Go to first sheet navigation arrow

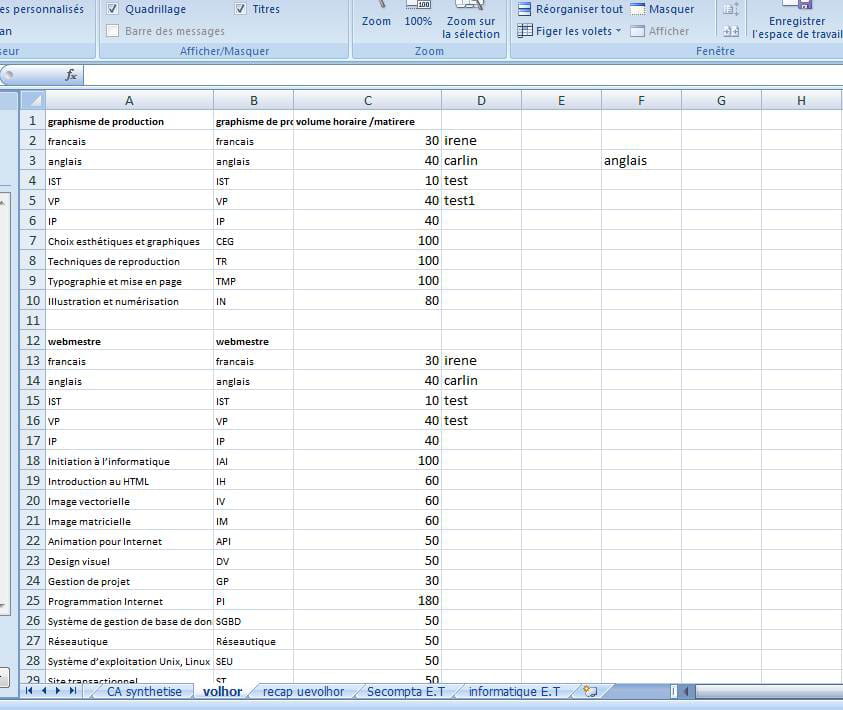tap(29, 691)
